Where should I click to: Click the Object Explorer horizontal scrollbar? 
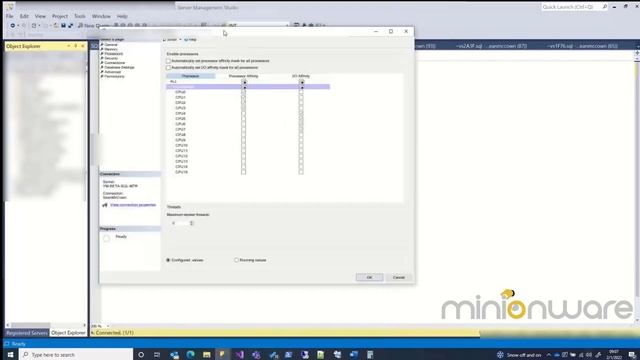click(x=46, y=325)
